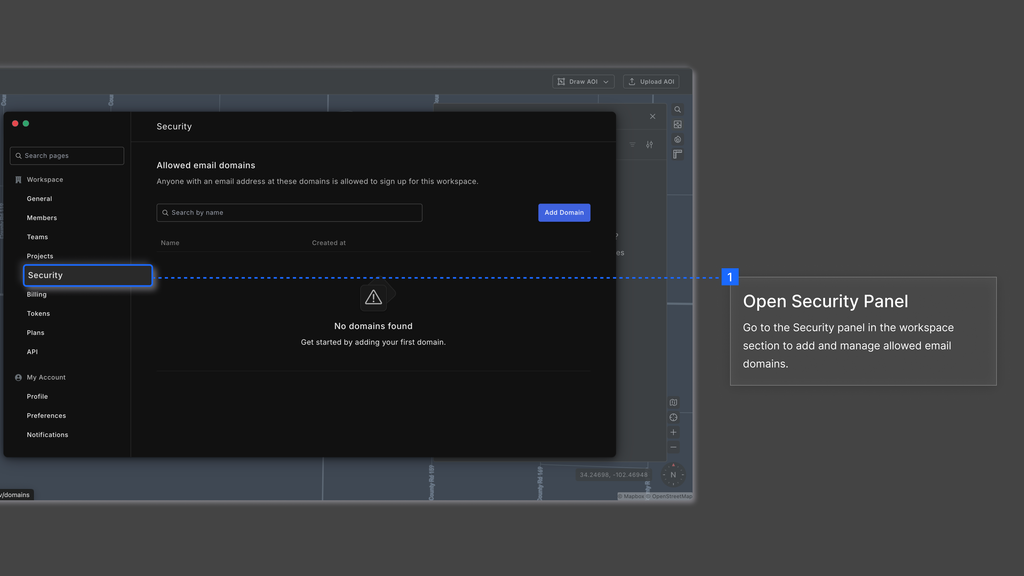The height and width of the screenshot is (576, 1024).
Task: Open the Plans settings page
Action: 35,332
